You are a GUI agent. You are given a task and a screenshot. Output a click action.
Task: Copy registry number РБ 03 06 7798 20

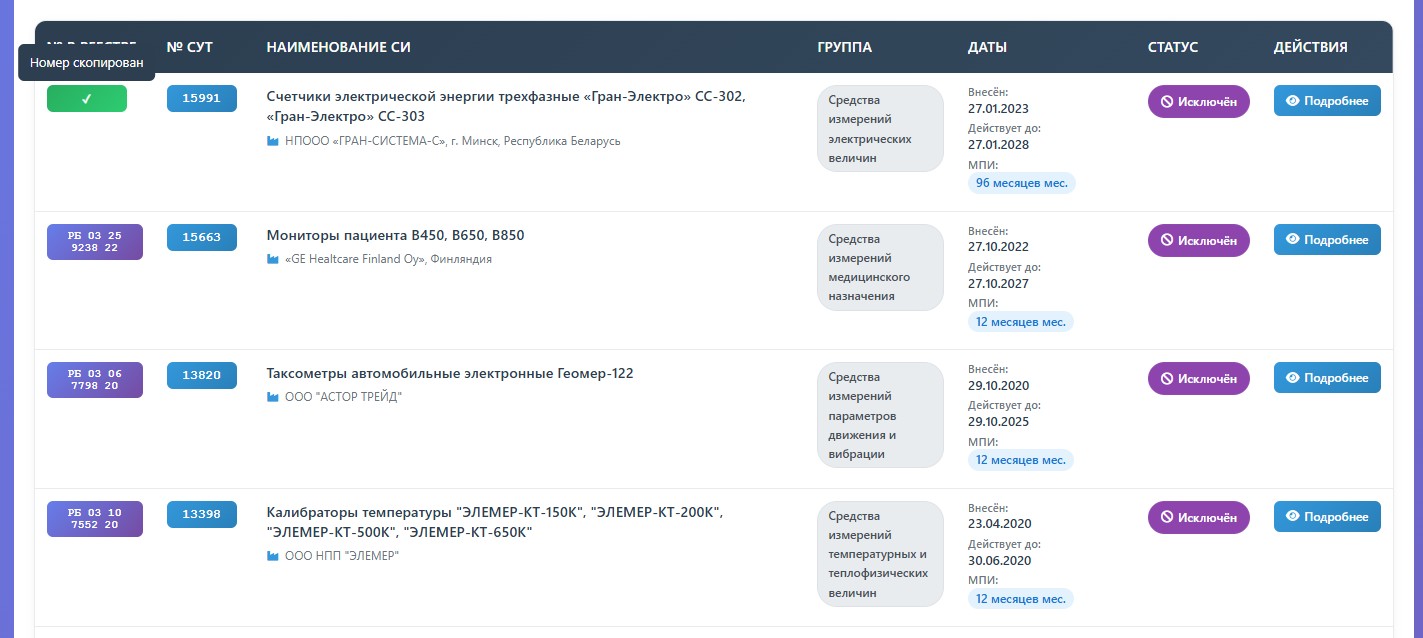tap(95, 380)
